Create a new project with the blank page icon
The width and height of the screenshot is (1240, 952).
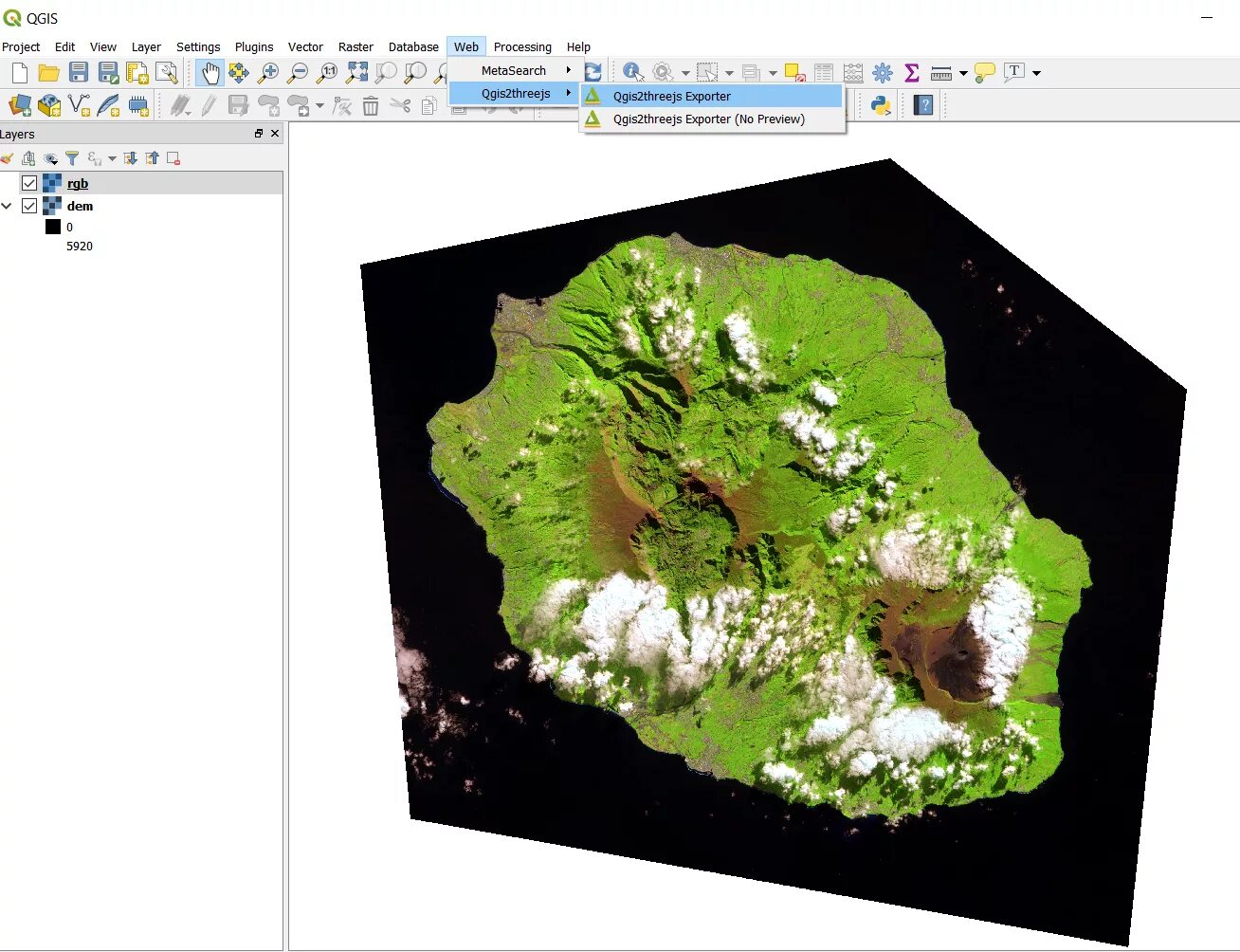point(19,72)
